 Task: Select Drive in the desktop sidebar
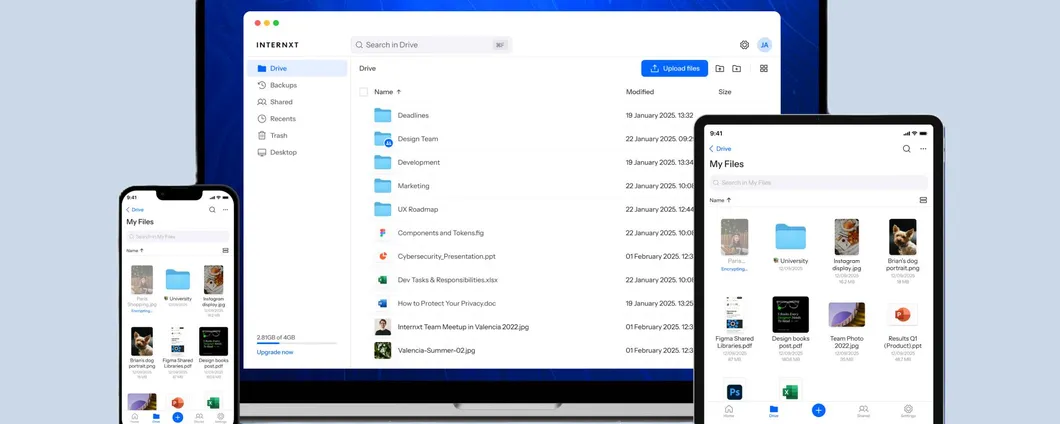point(297,68)
